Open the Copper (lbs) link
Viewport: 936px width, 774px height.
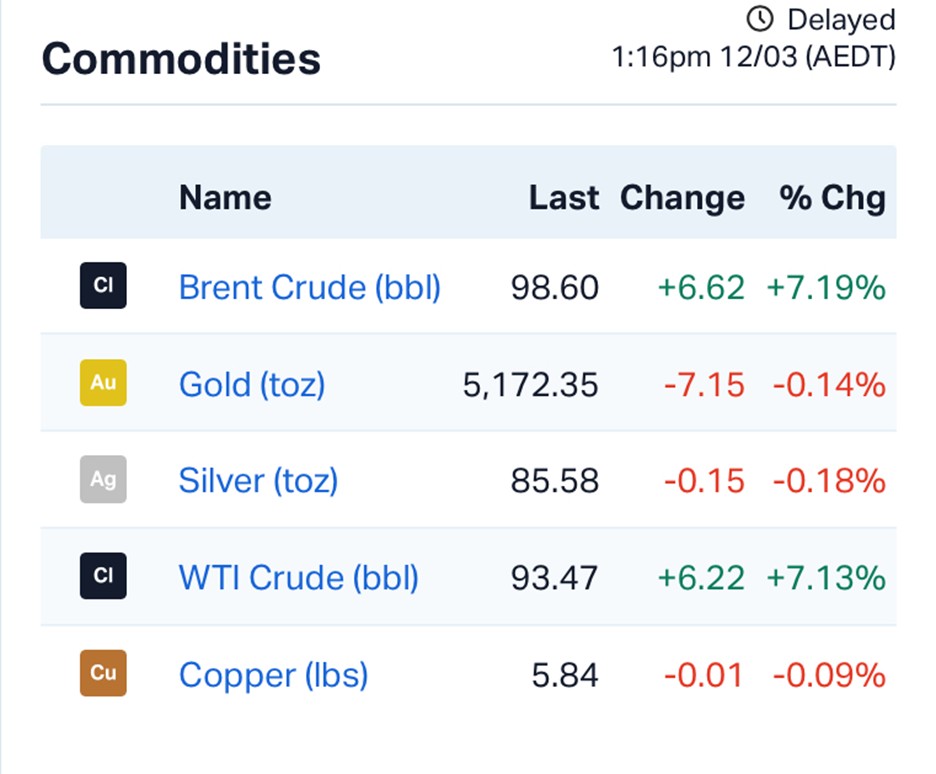point(273,675)
